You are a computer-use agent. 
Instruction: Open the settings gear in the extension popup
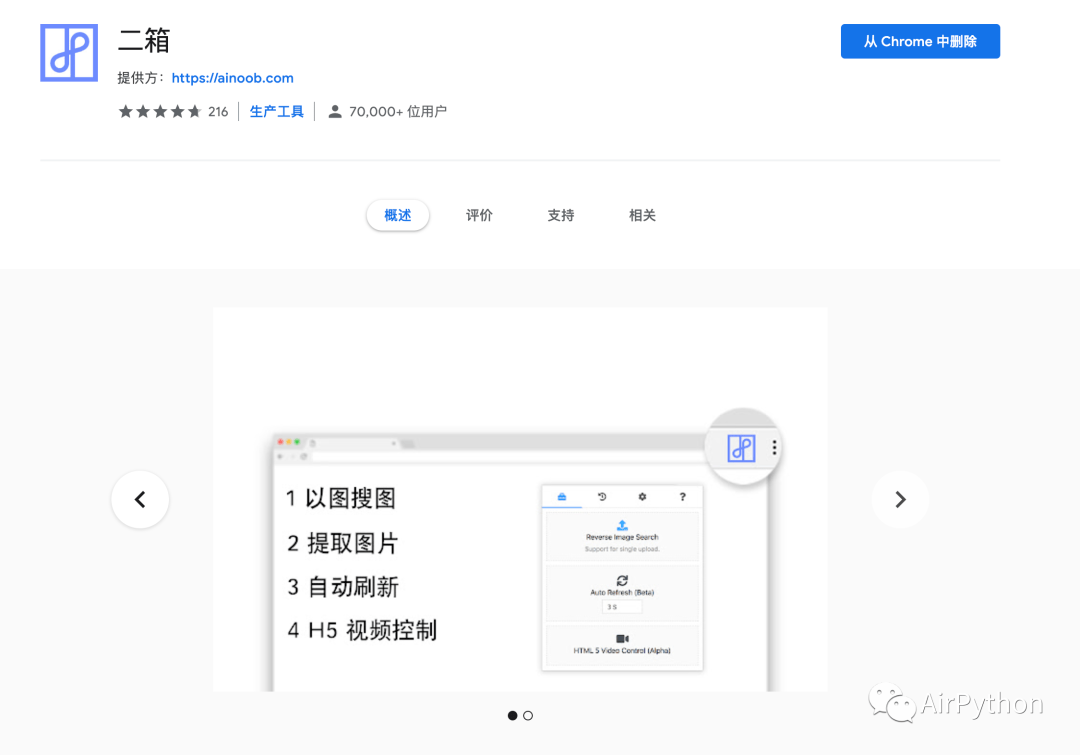tap(642, 496)
